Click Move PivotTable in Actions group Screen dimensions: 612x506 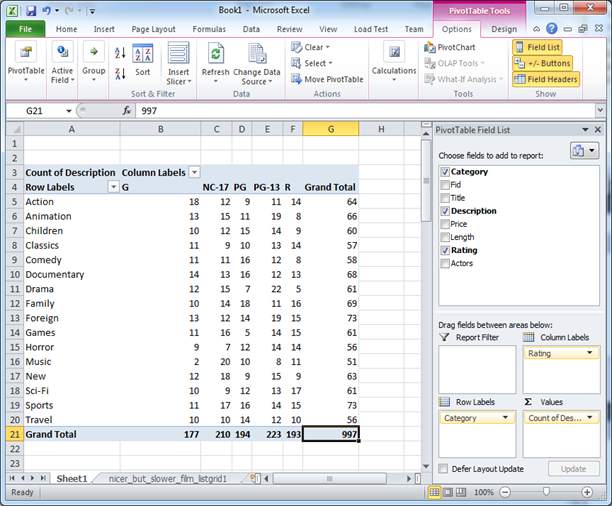pos(327,79)
